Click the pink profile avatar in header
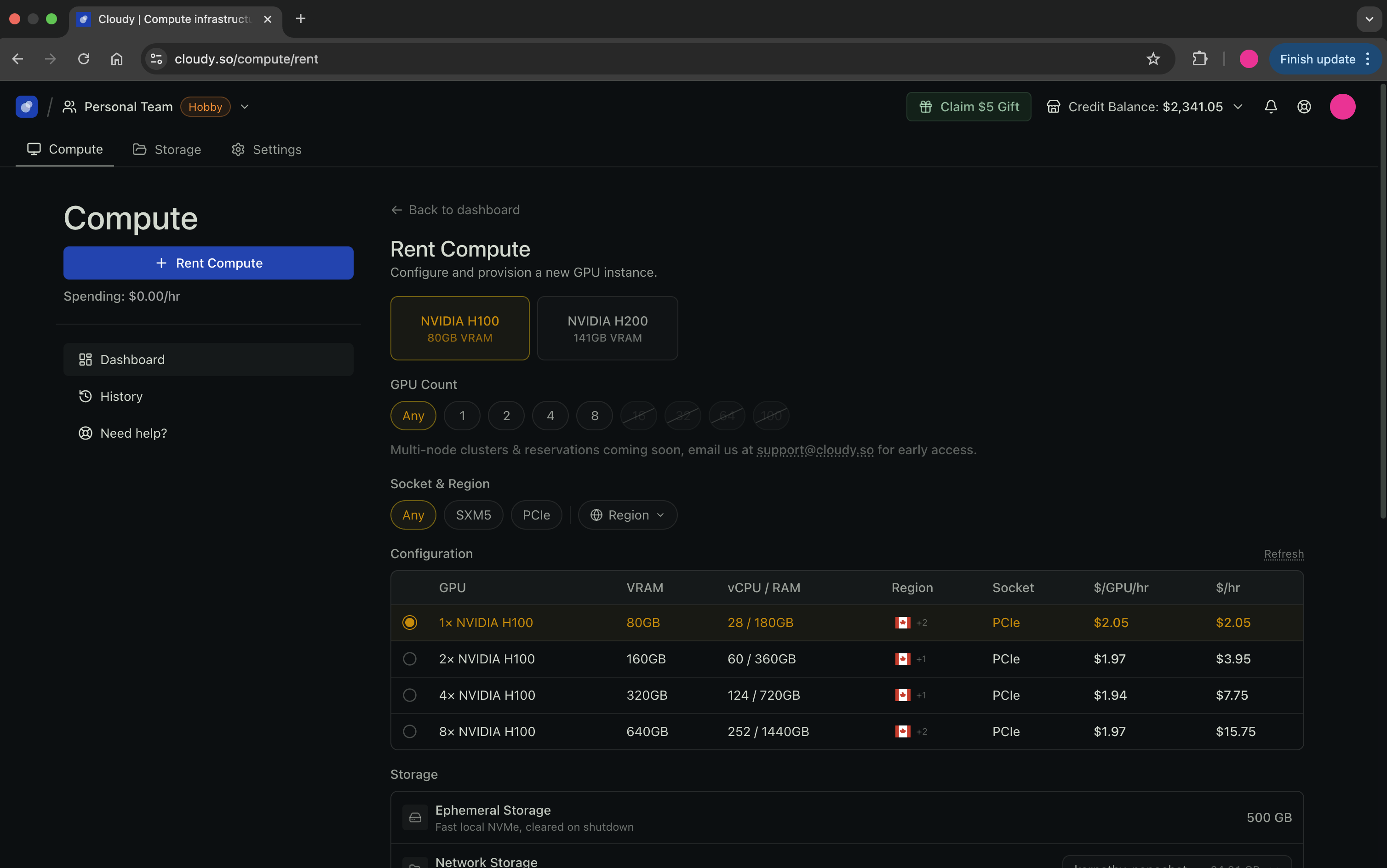This screenshot has width=1387, height=868. (1342, 107)
